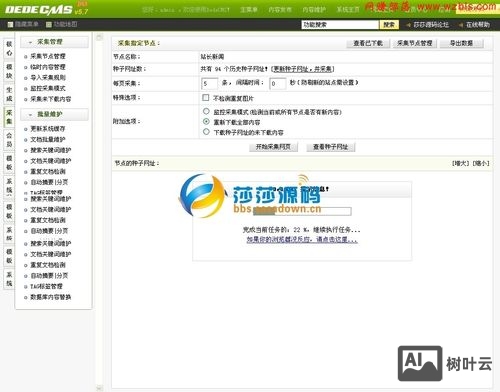This screenshot has height=392, width=500.
Task: Click the bullet icon beside 数据库内容替换
Action: pyautogui.click(x=26, y=298)
